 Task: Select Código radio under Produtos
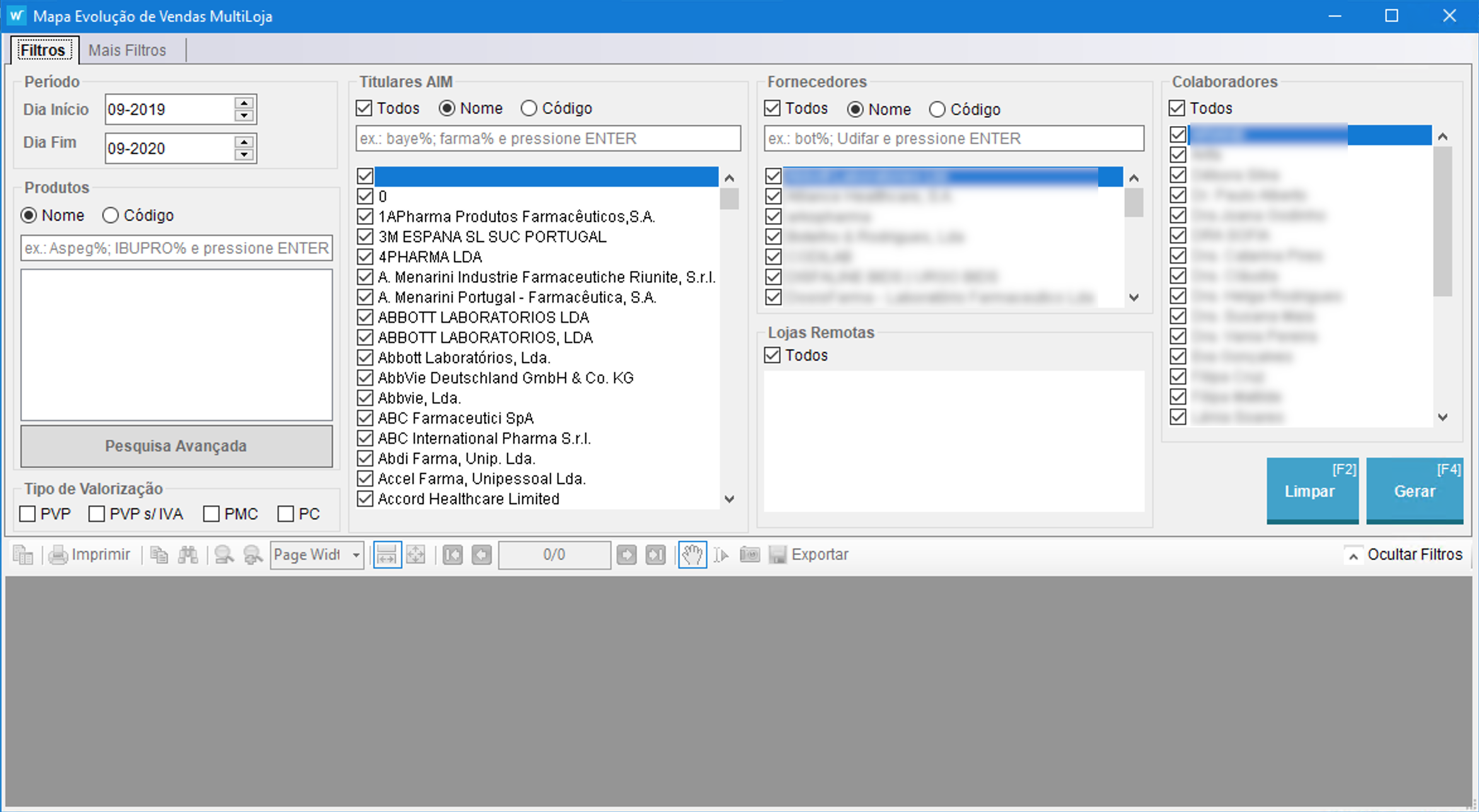(x=110, y=216)
